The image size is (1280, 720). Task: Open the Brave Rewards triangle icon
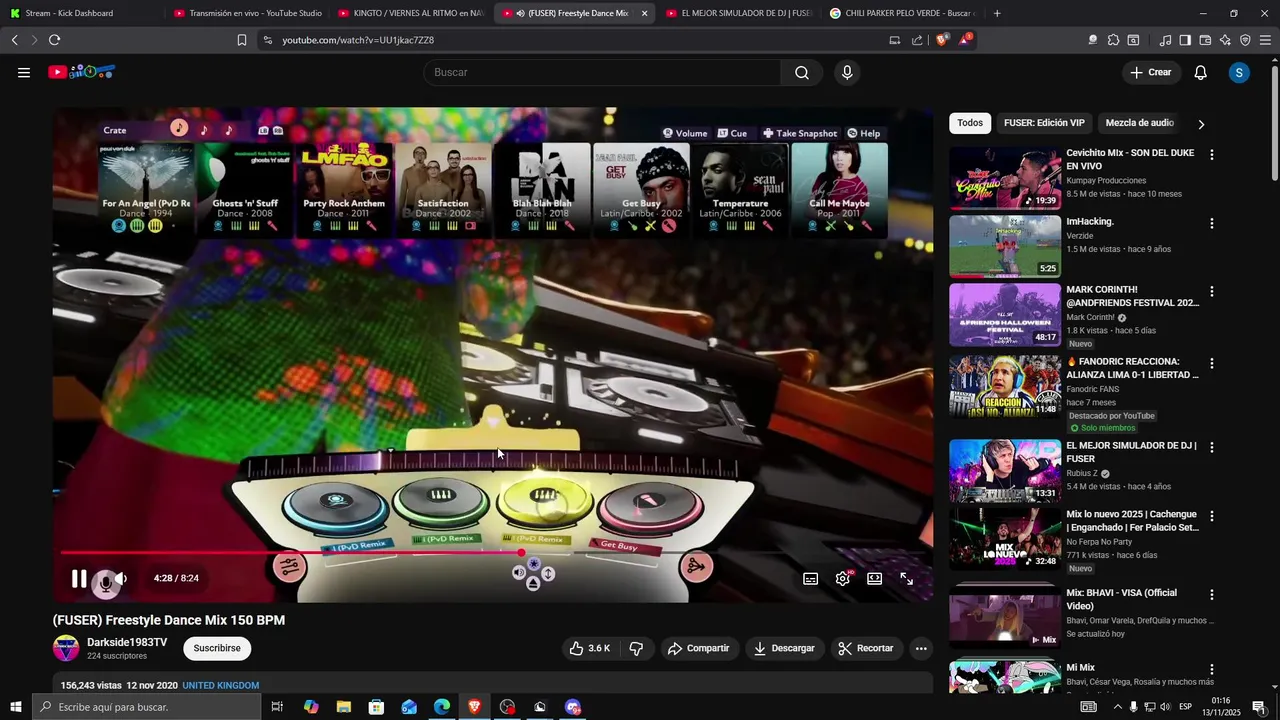(x=965, y=40)
